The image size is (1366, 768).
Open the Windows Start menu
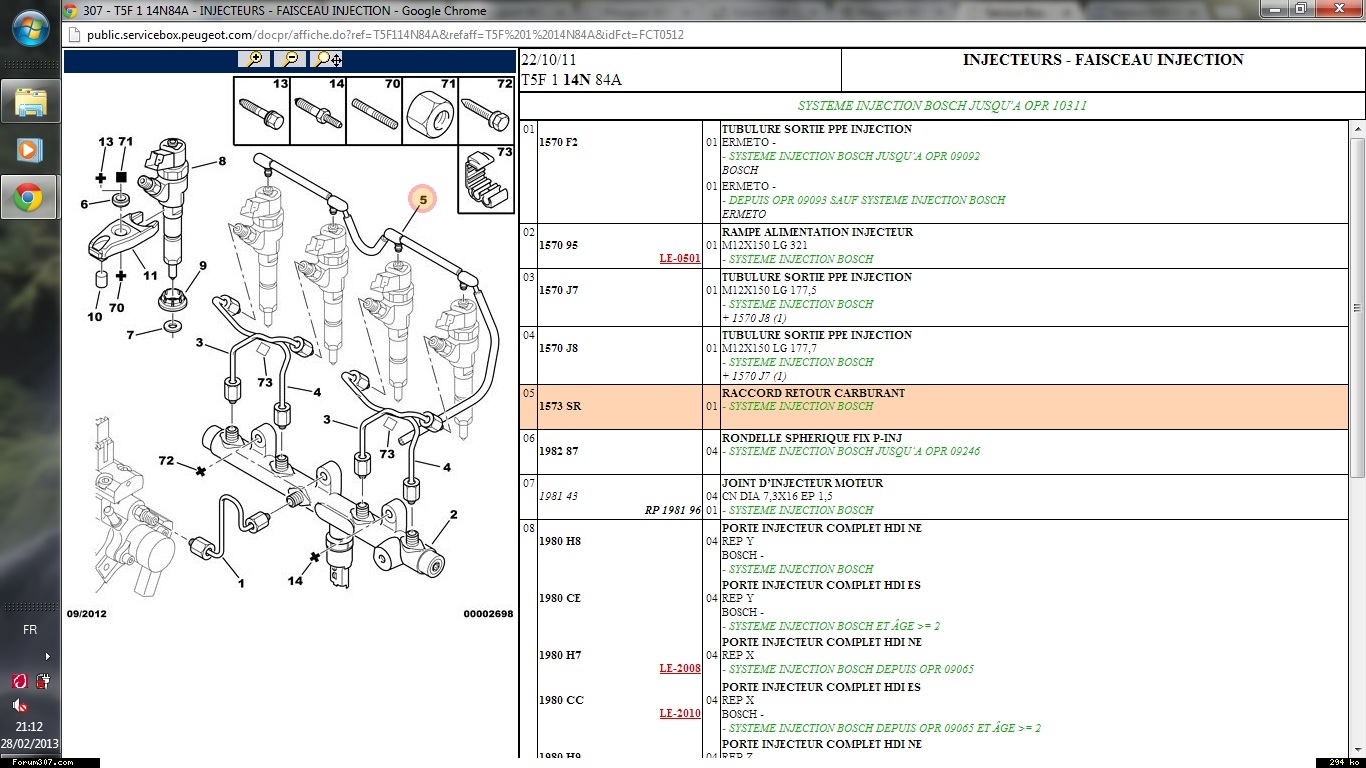[30, 27]
